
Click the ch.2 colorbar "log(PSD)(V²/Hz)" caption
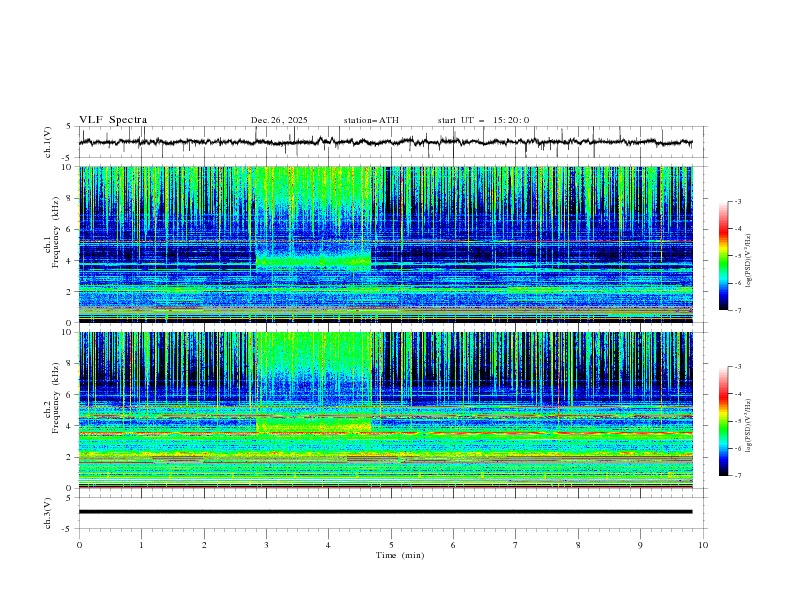pyautogui.click(x=749, y=426)
